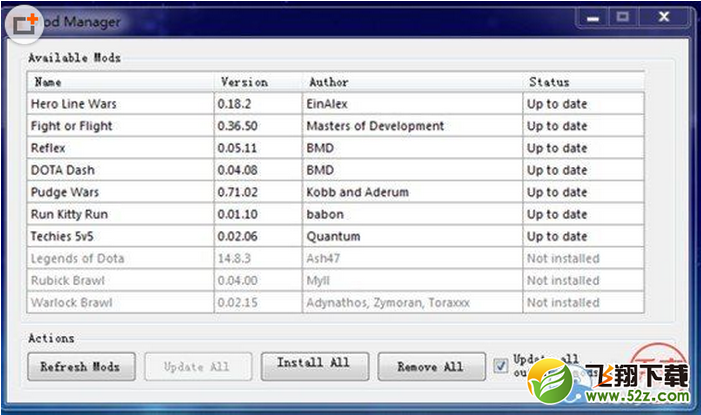Click version 0.02.06 cell
The image size is (701, 415).
click(x=258, y=236)
